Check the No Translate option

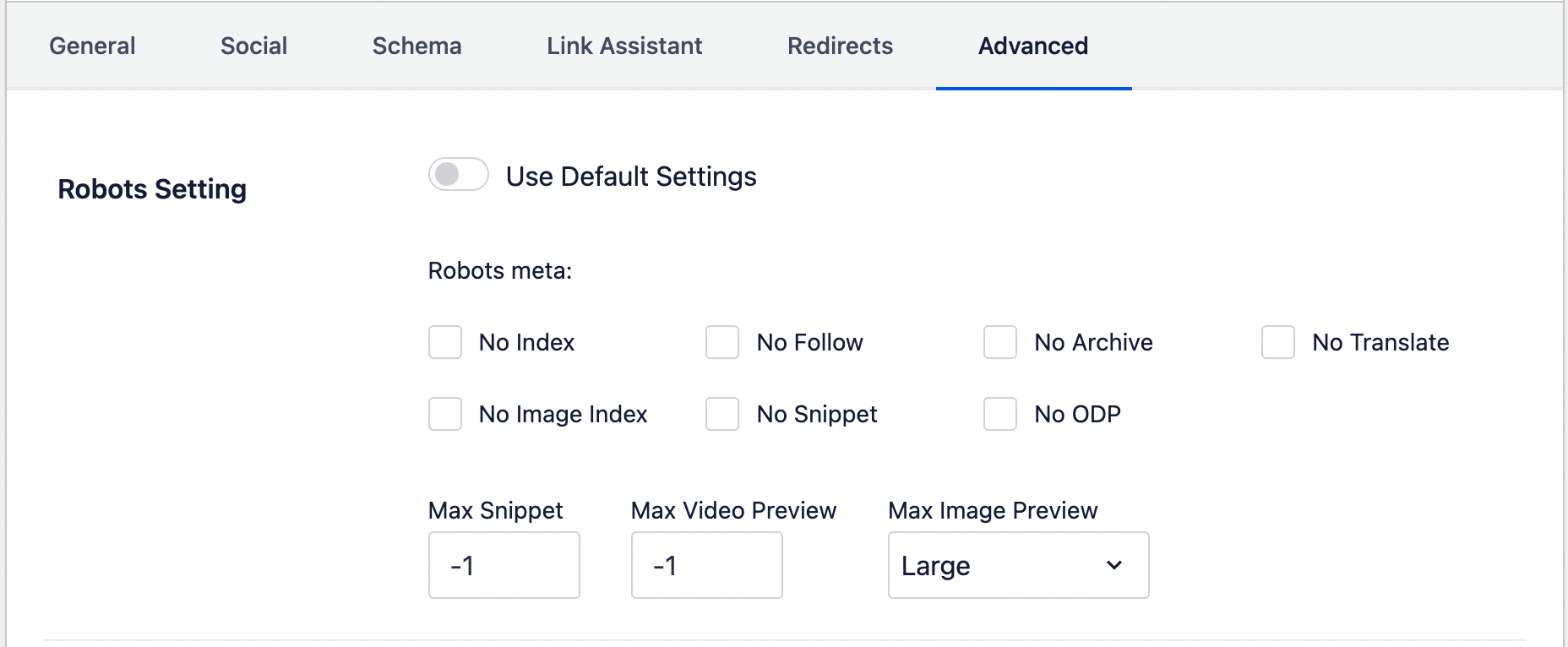(x=1278, y=342)
